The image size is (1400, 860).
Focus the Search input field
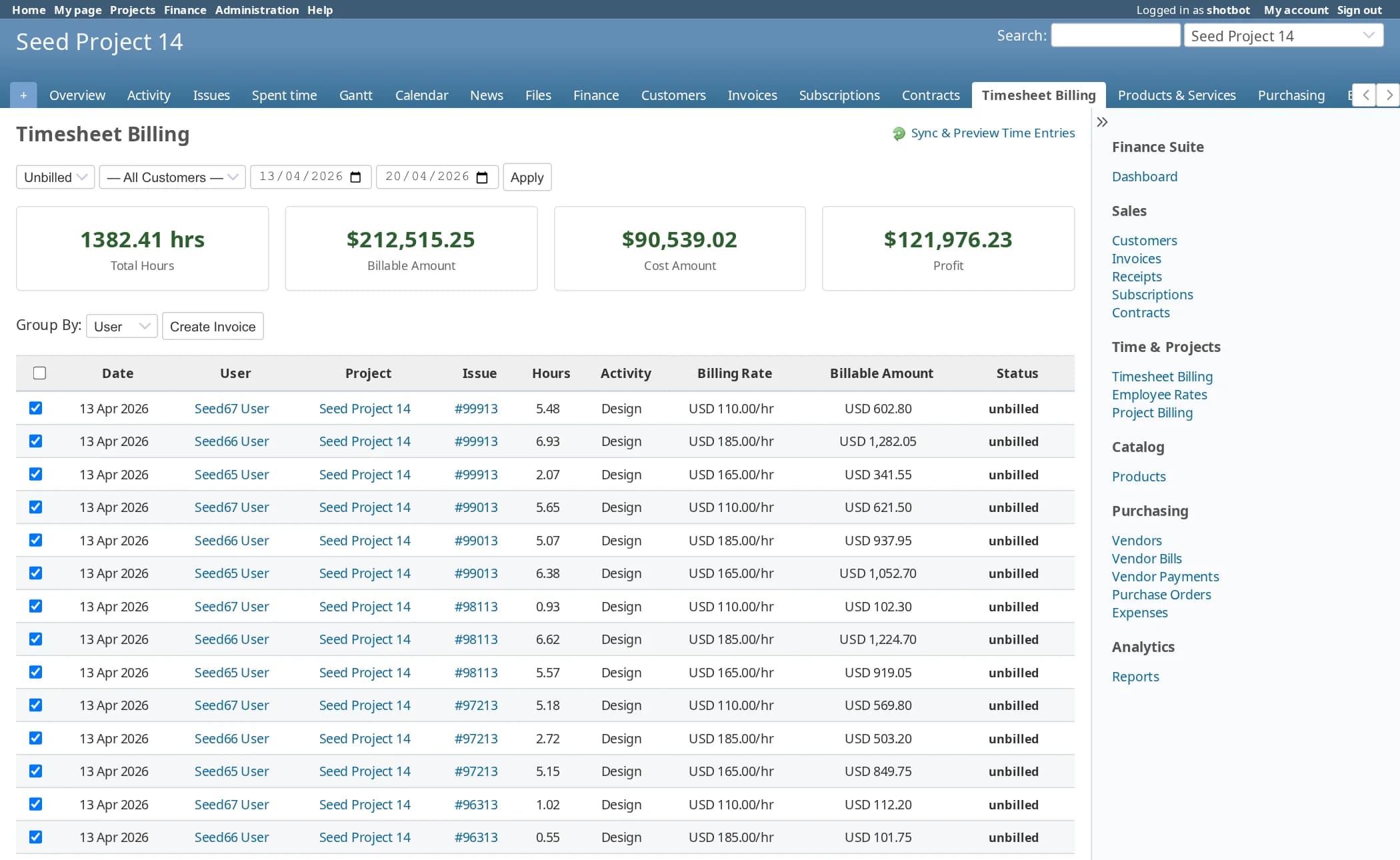(x=1115, y=35)
